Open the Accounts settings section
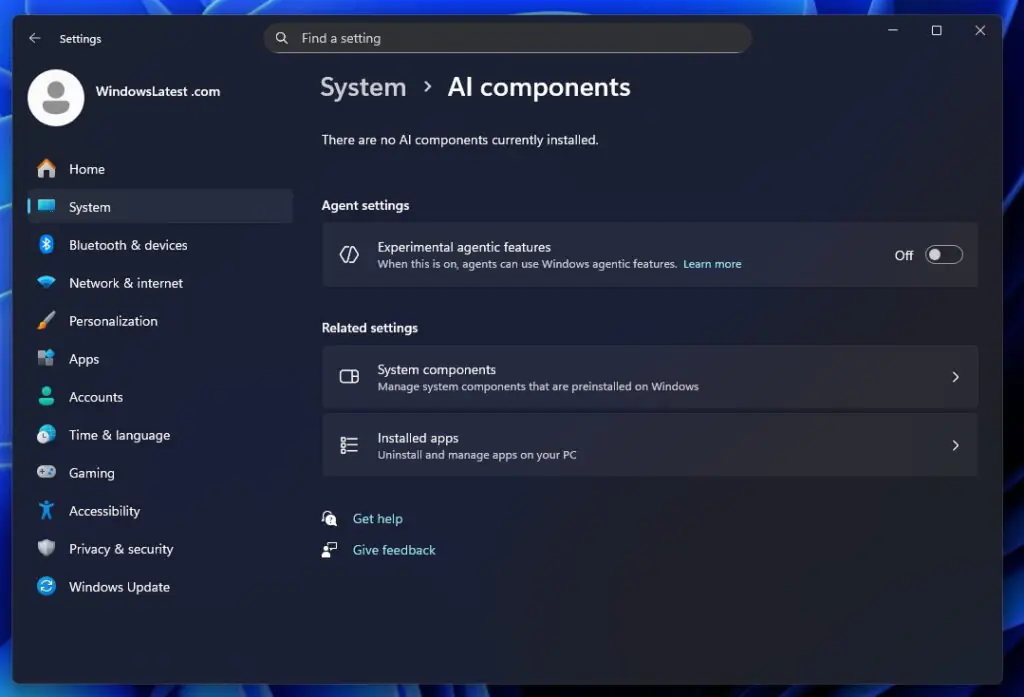 coord(95,397)
